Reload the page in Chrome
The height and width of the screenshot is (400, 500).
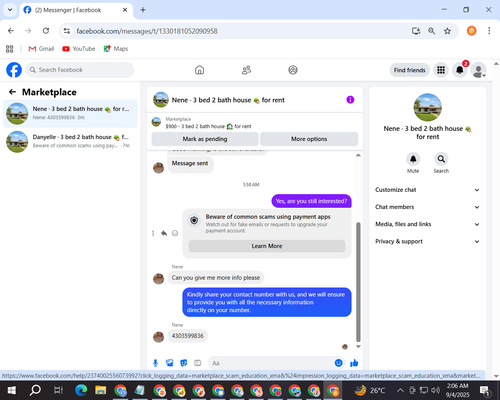point(46,31)
